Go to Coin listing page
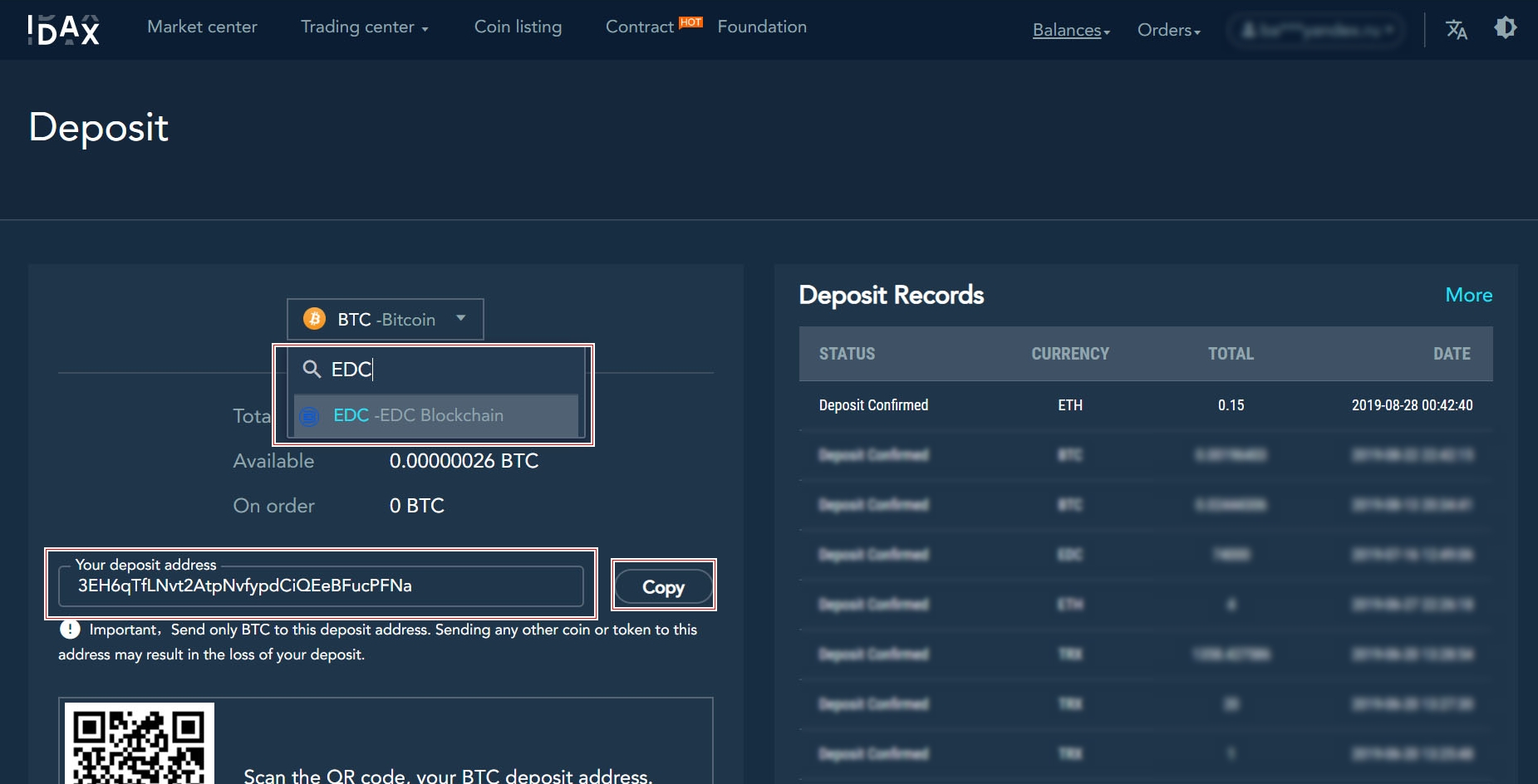This screenshot has width=1538, height=784. tap(518, 27)
